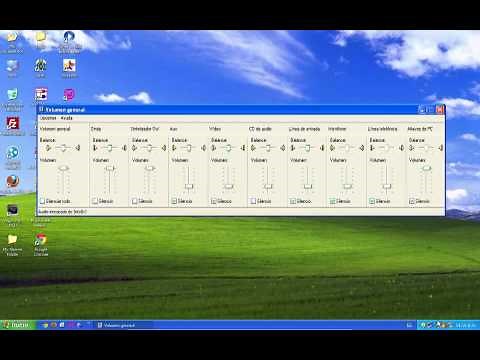Viewport: 480px width, 360px height.
Task: Select the orange star desktop icon
Action: click(69, 66)
